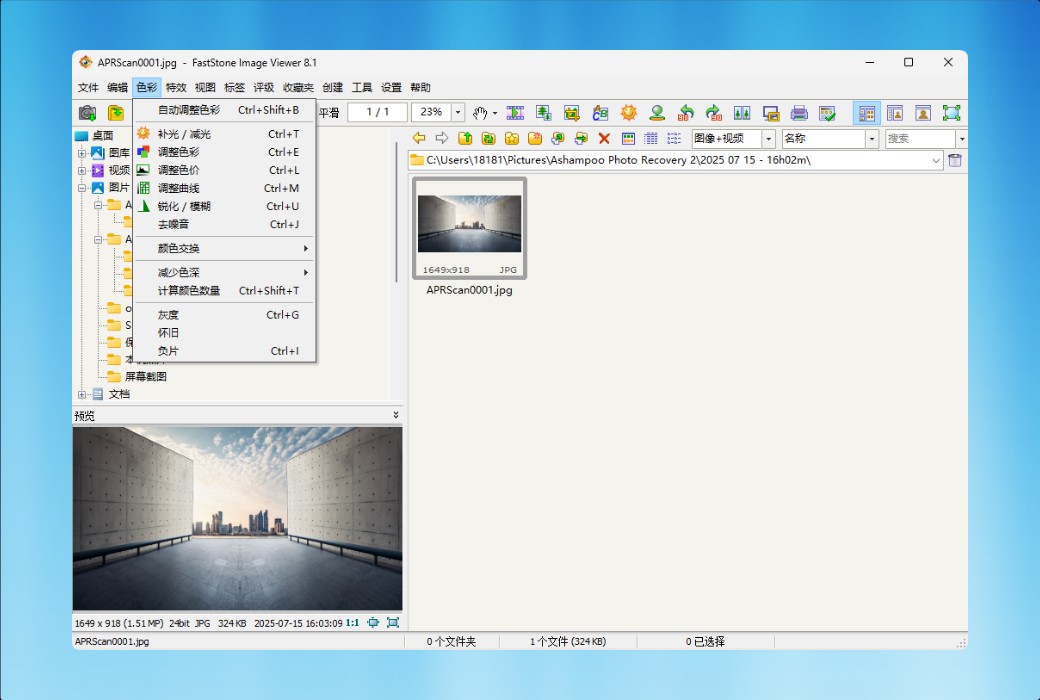This screenshot has height=700, width=1040.
Task: Click the compare images two-trees icon
Action: (742, 113)
